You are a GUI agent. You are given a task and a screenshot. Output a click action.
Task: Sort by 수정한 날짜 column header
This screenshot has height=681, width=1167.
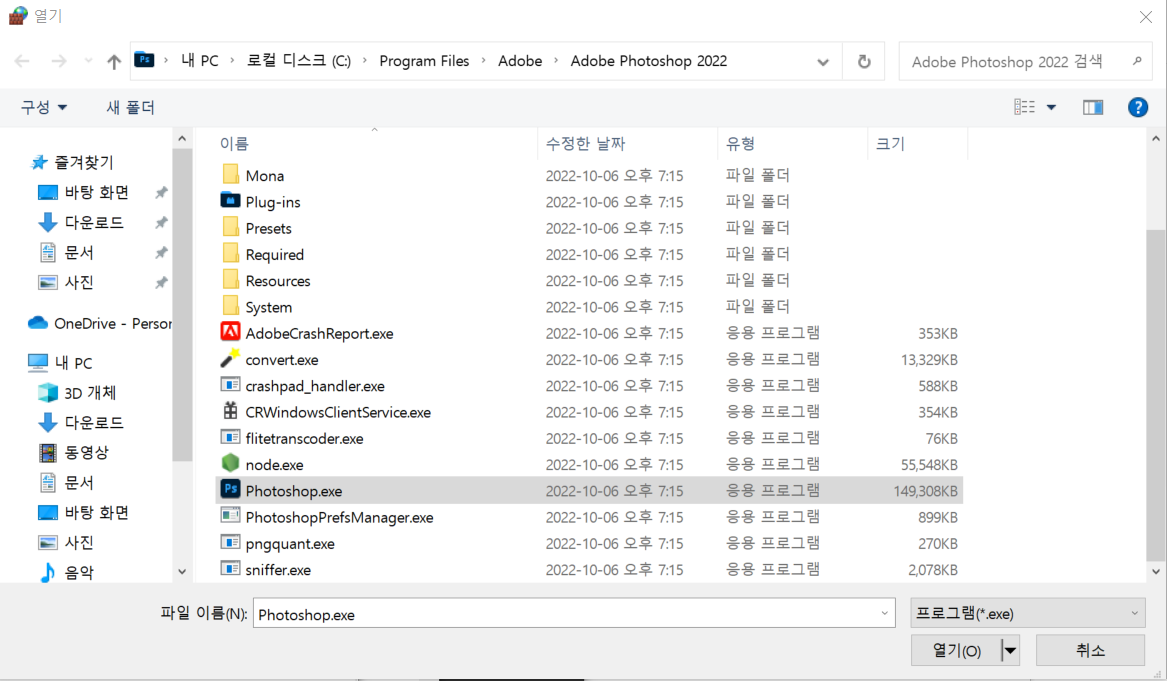(x=585, y=144)
